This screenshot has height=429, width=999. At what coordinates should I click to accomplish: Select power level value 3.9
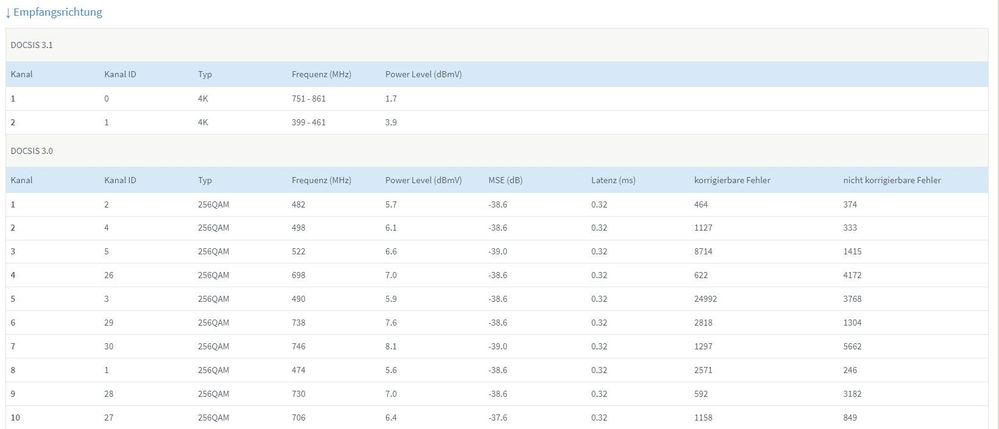[391, 122]
